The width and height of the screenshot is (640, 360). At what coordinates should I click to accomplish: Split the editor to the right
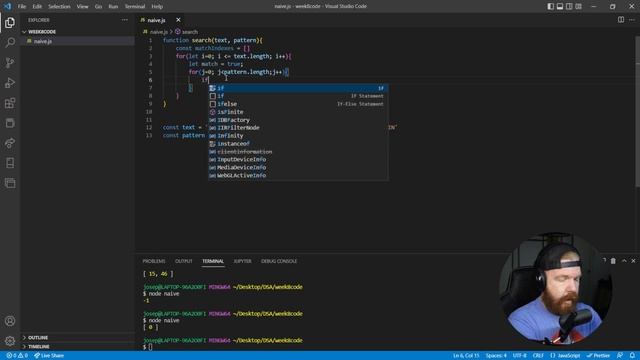(621, 20)
